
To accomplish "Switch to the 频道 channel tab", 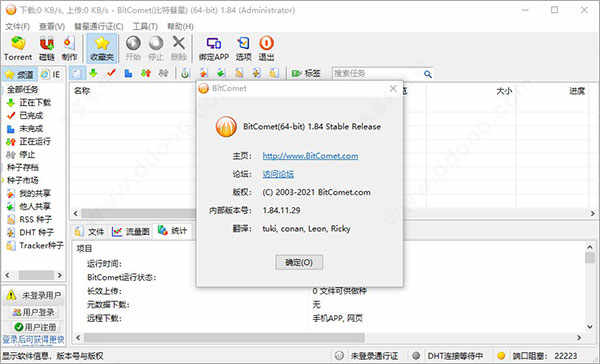I will pos(19,74).
